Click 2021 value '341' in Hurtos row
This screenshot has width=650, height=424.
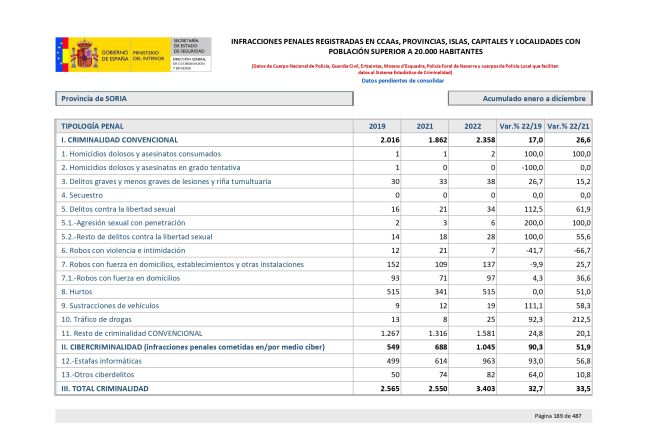pos(441,292)
